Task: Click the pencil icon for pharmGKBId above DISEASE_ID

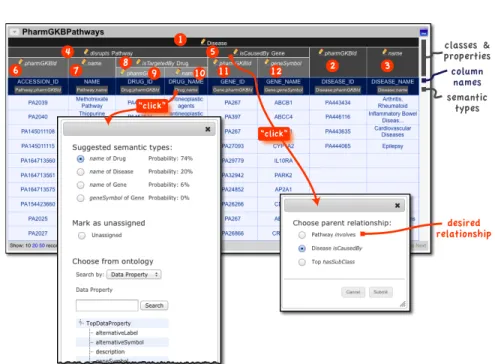Action: tap(321, 52)
